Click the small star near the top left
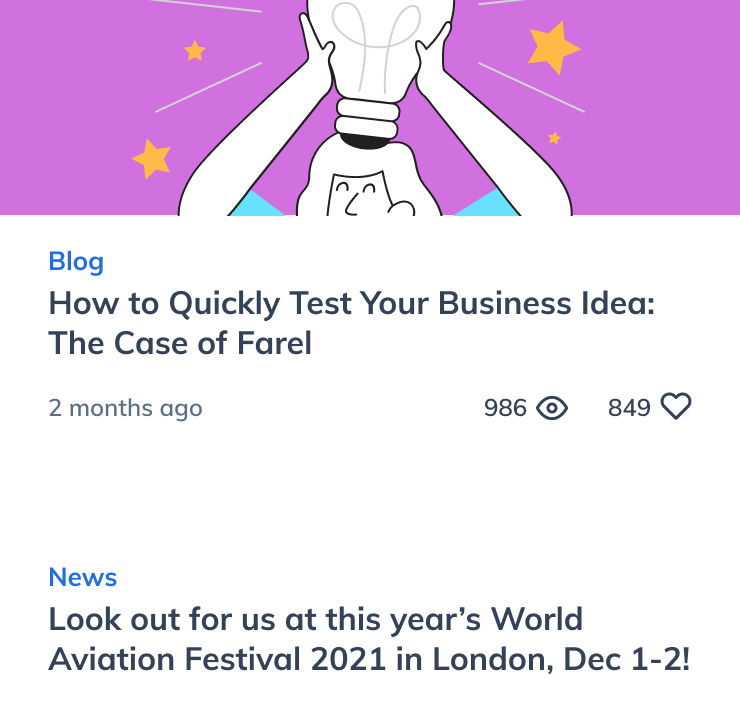The height and width of the screenshot is (728, 740). coord(195,50)
